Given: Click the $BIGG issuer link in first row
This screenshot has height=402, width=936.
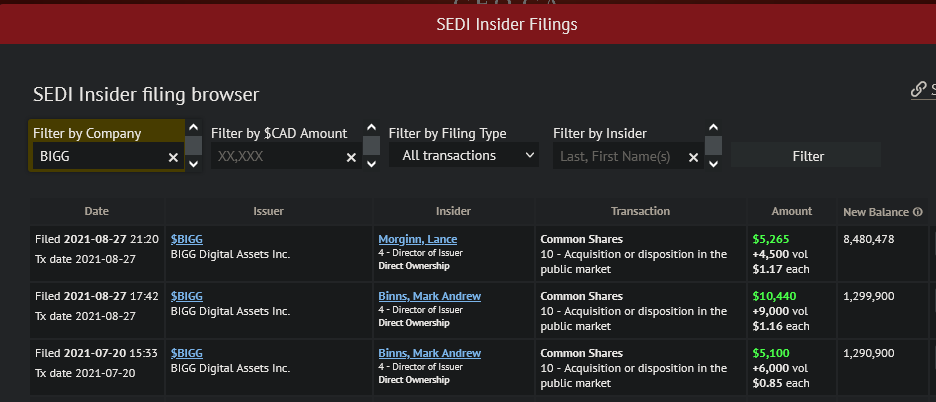Looking at the screenshot, I should pos(187,240).
